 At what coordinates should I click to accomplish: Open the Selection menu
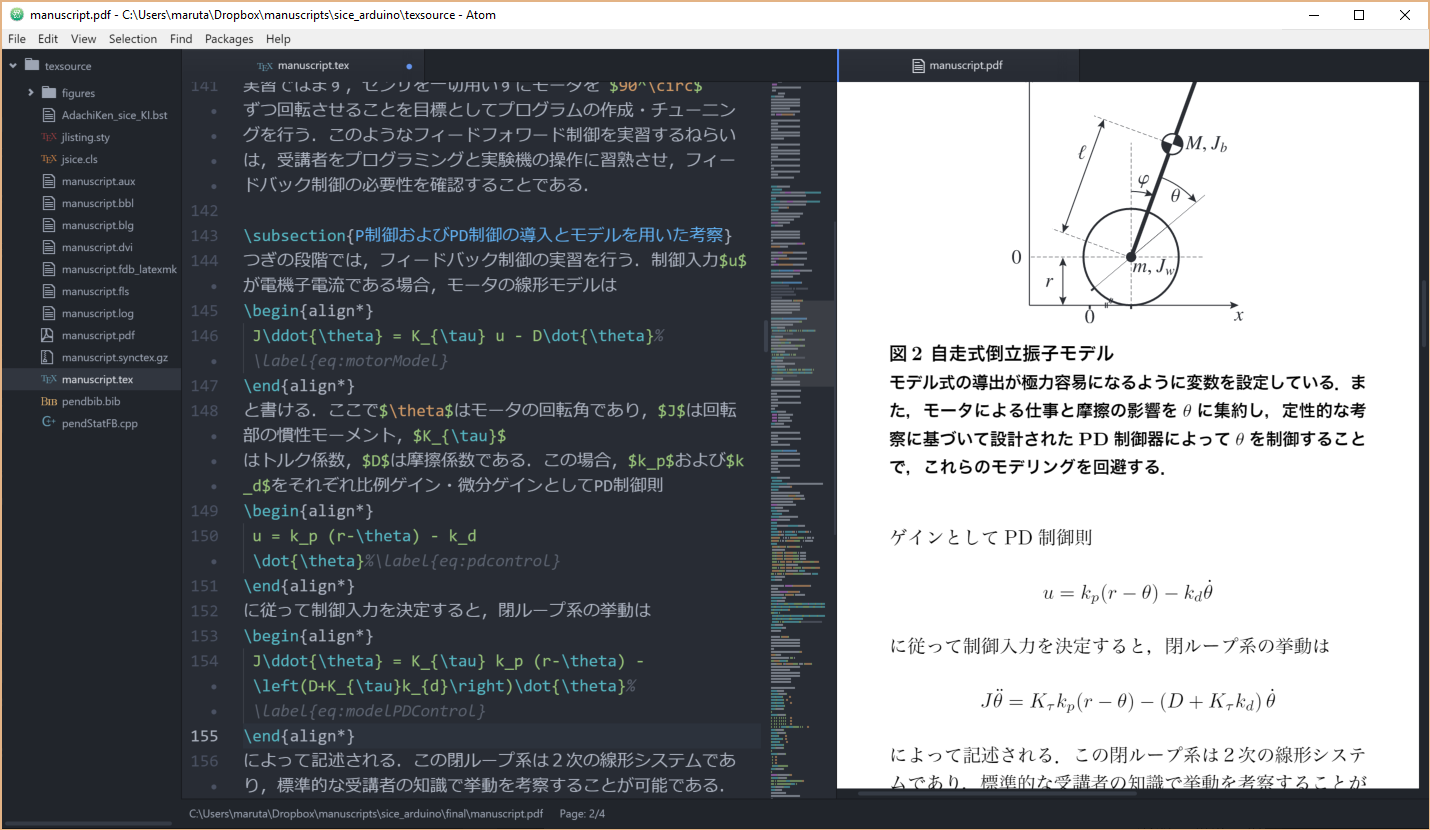[x=133, y=39]
